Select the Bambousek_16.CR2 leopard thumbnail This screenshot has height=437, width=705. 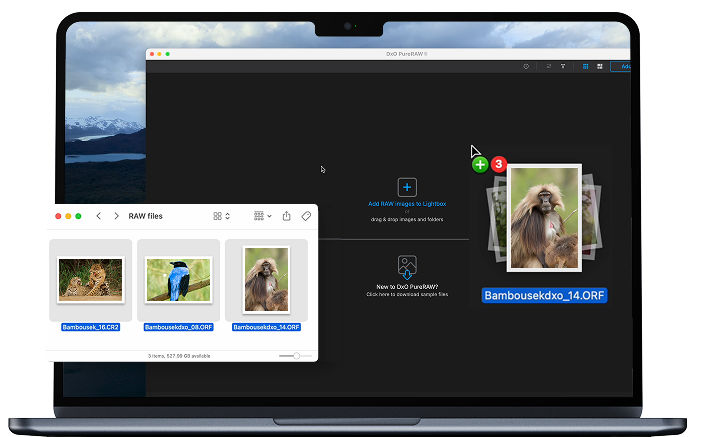pos(91,279)
